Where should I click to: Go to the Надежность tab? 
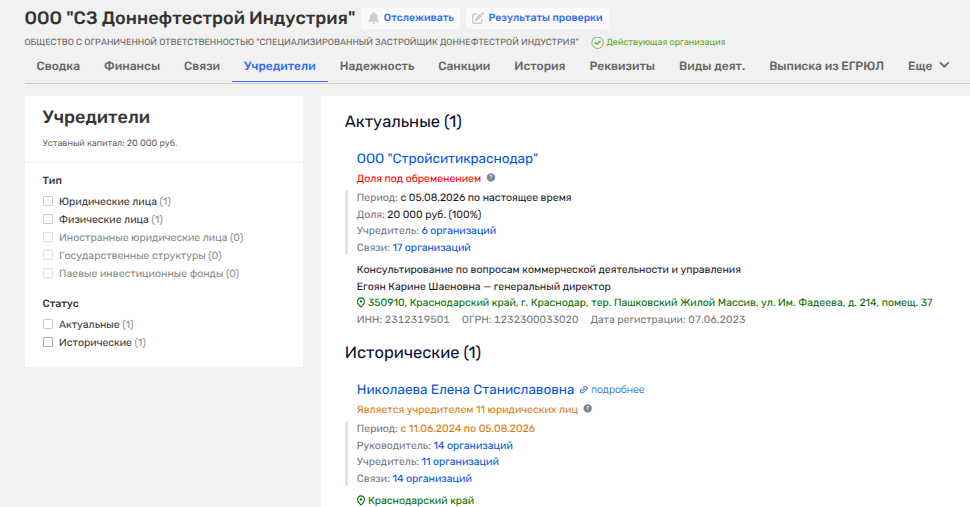click(377, 66)
